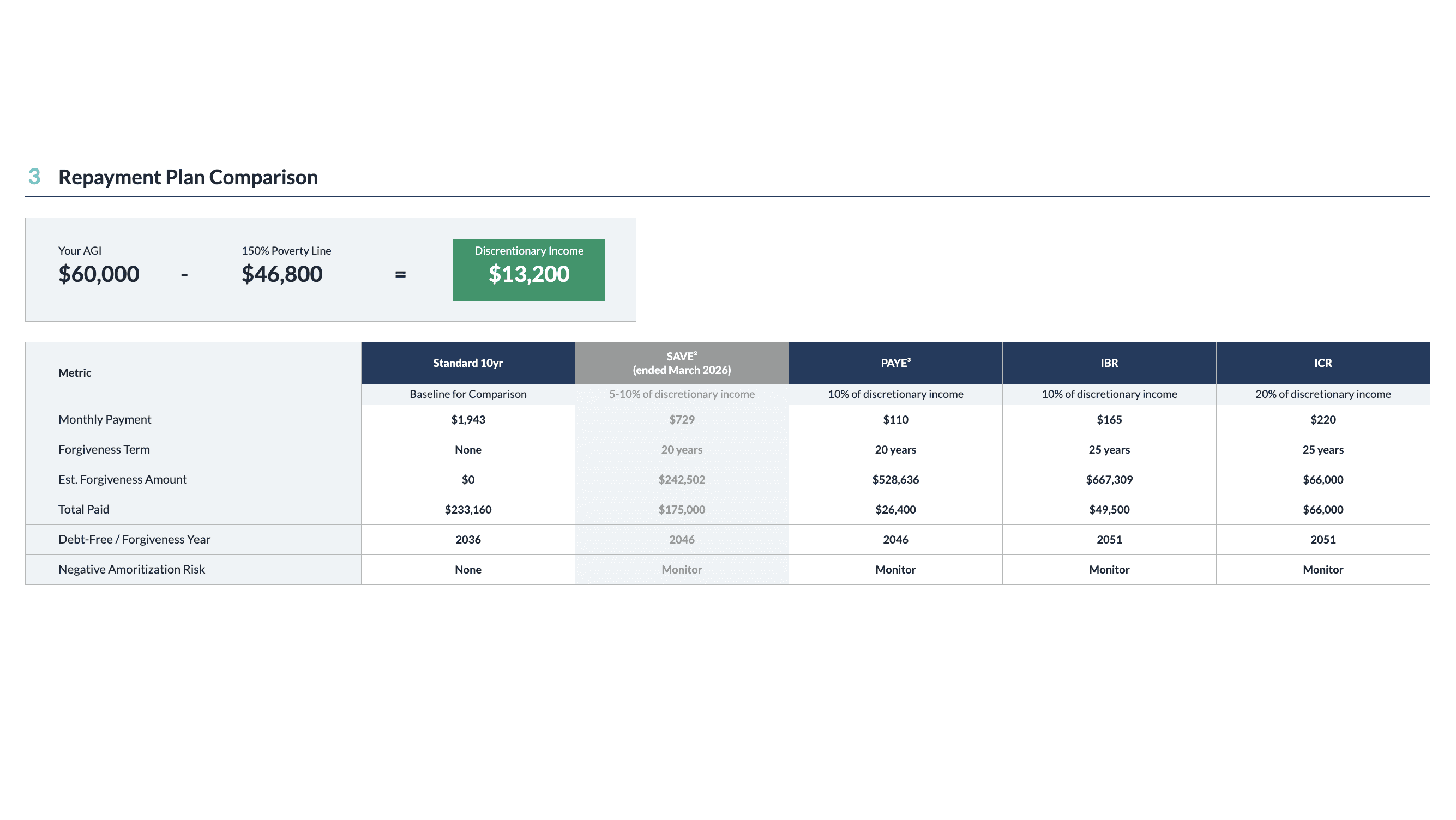Select the IBR column header

click(1109, 363)
